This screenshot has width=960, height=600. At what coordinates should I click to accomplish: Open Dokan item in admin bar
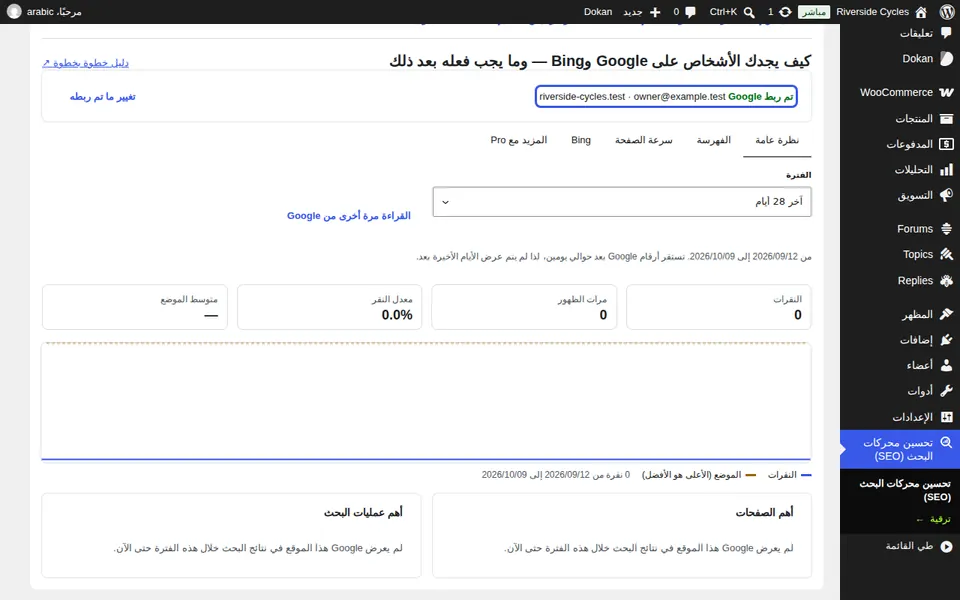(598, 12)
